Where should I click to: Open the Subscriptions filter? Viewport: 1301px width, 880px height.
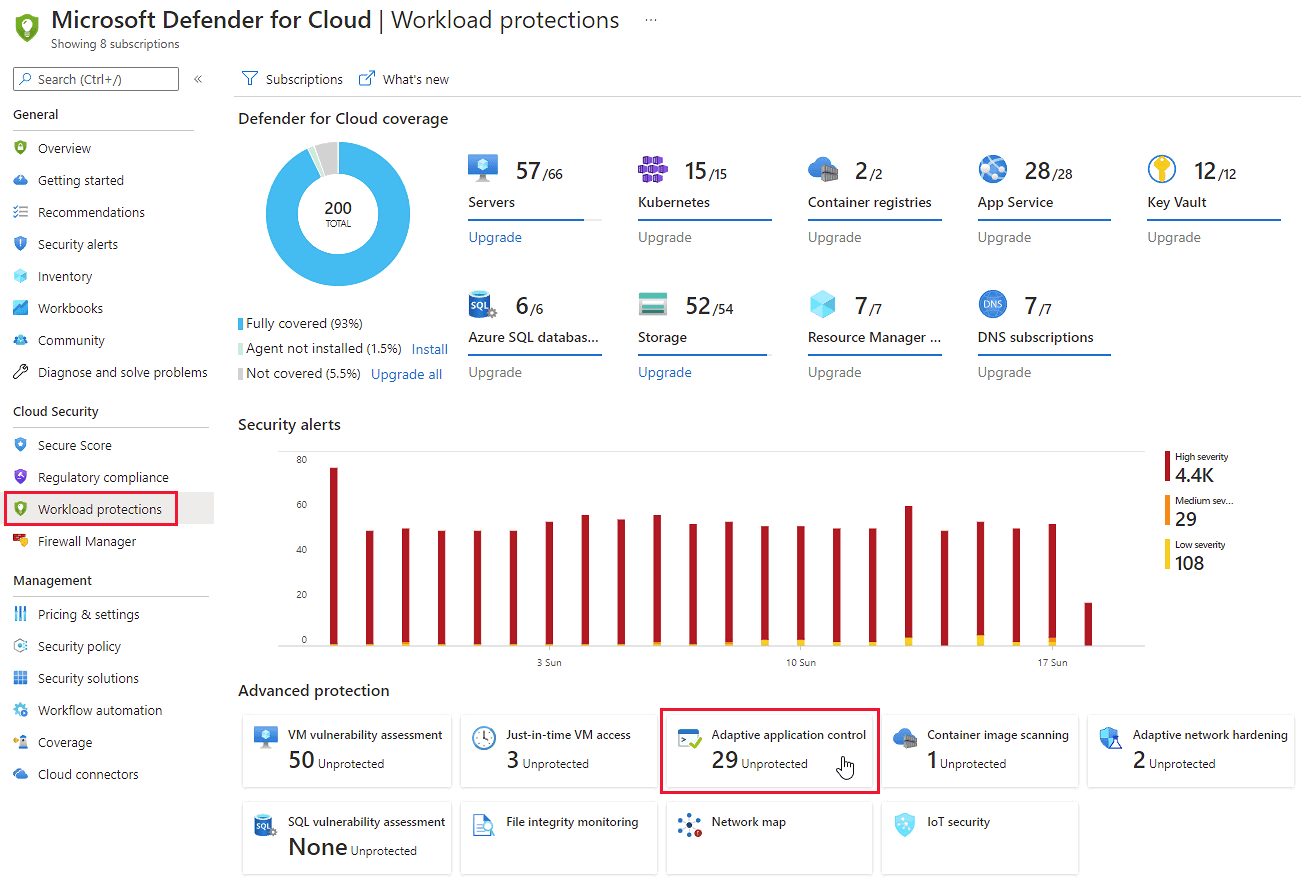pyautogui.click(x=292, y=79)
